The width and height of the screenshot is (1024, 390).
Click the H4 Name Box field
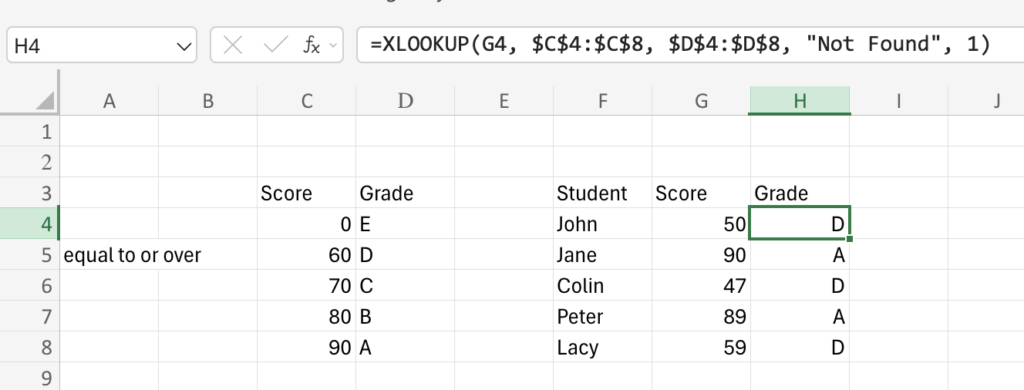pos(102,45)
